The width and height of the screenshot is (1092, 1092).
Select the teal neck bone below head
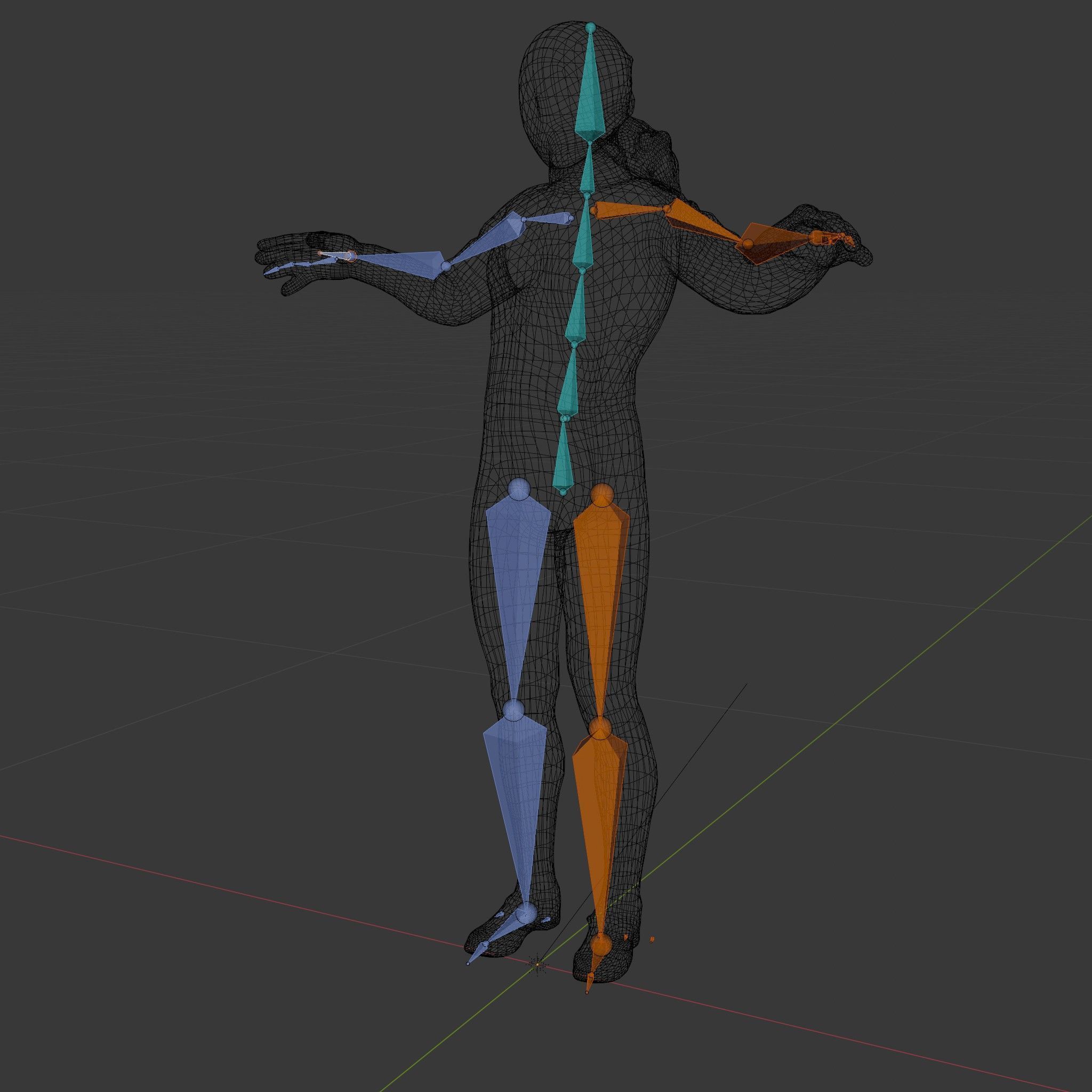587,168
